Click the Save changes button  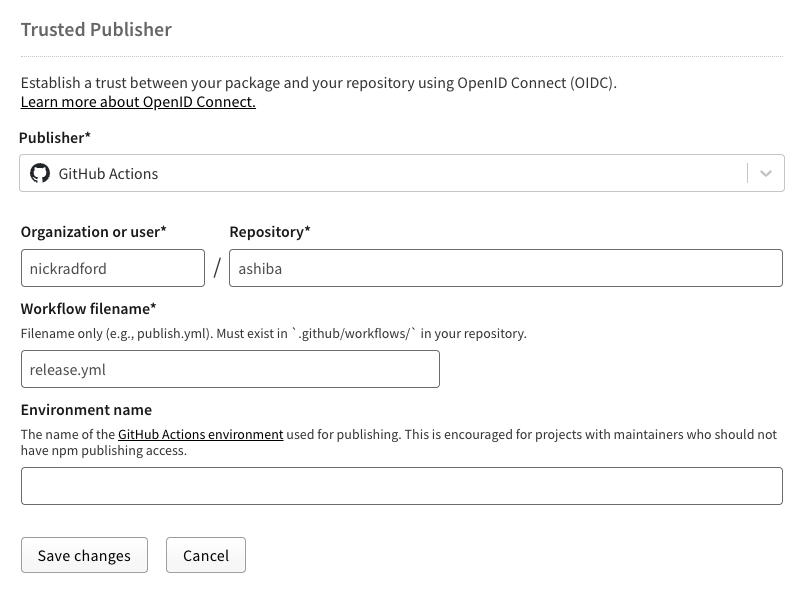click(84, 555)
